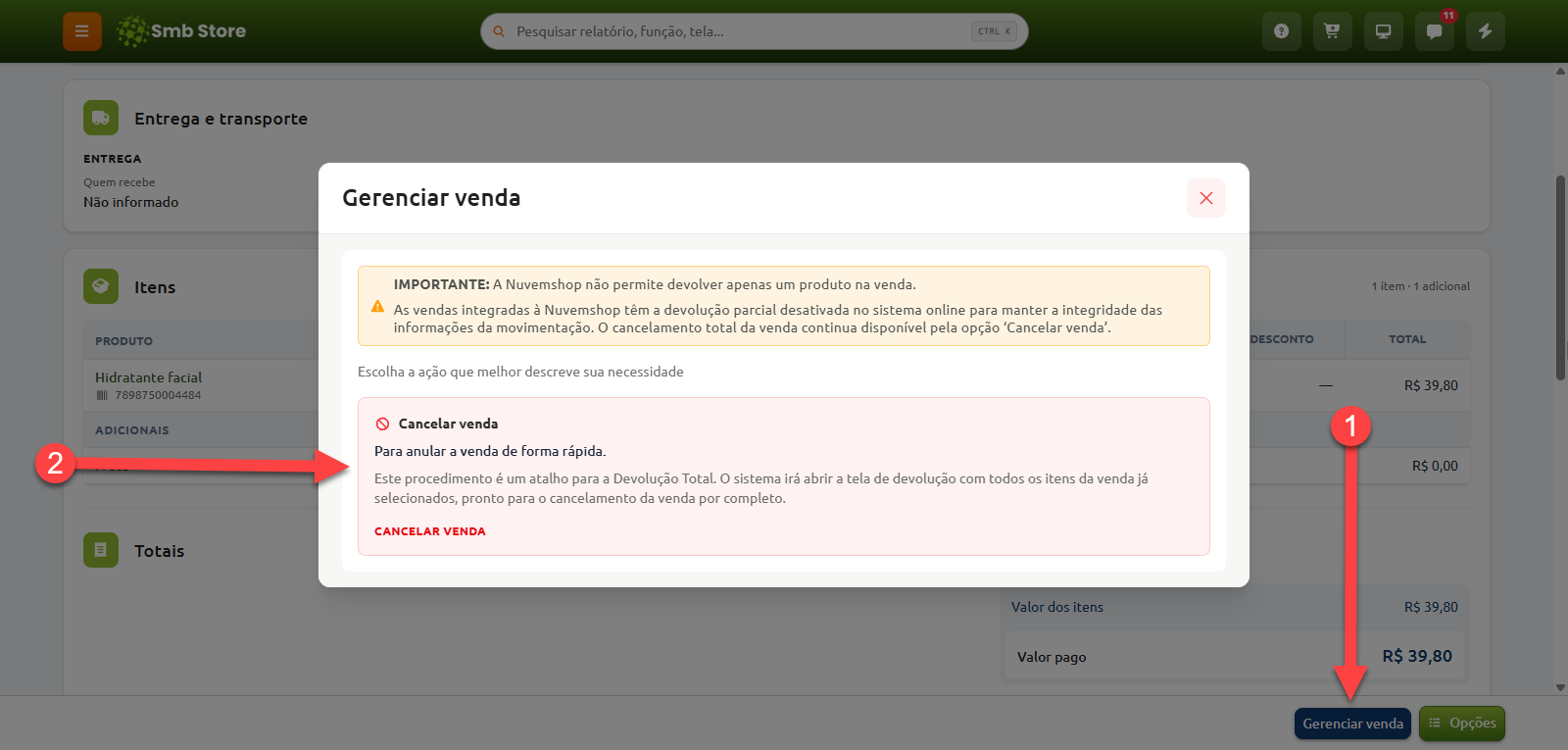Open the shopping cart icon
Image resolution: width=1568 pixels, height=750 pixels.
[x=1332, y=31]
